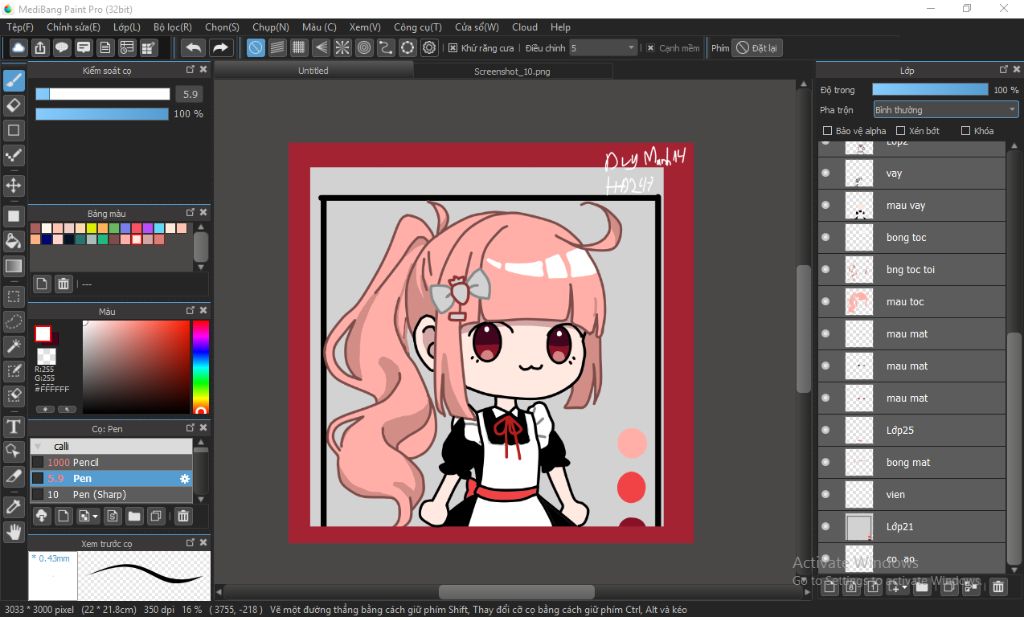Collapse the calli brush group
The height and width of the screenshot is (617, 1024).
(x=38, y=447)
